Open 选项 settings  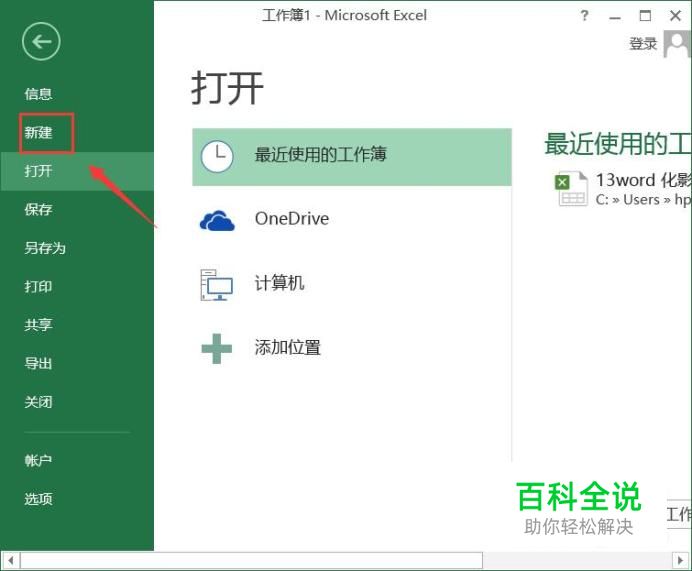click(x=38, y=499)
